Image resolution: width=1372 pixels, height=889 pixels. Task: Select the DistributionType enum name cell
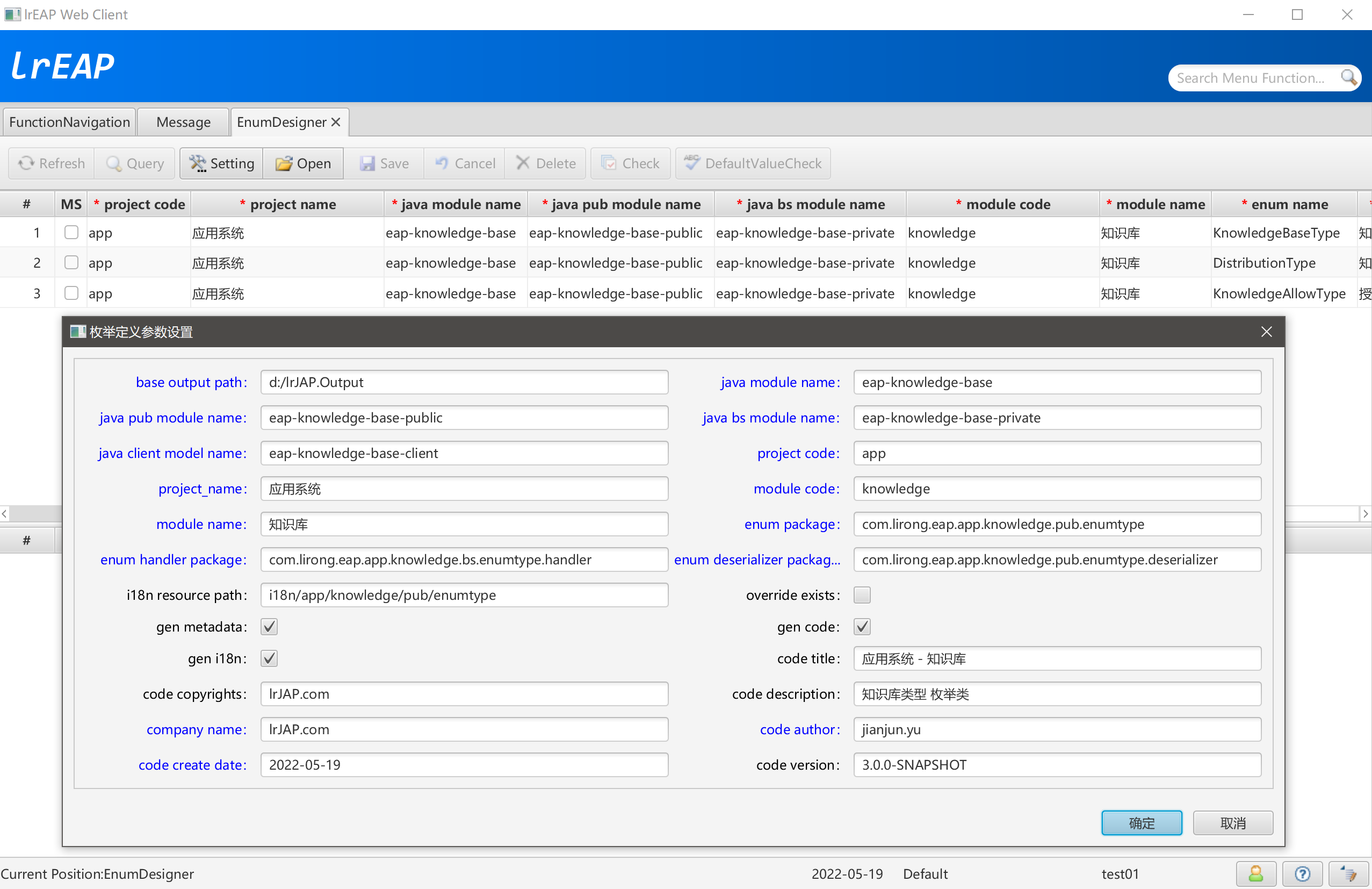coord(1283,263)
